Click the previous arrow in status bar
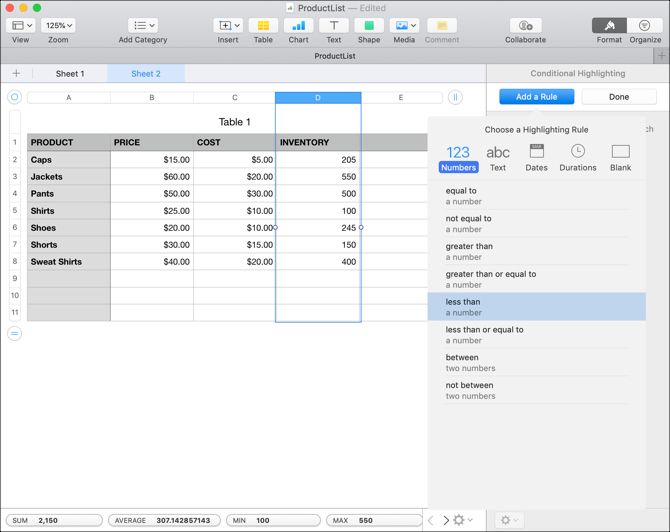This screenshot has height=532, width=670. pos(431,520)
